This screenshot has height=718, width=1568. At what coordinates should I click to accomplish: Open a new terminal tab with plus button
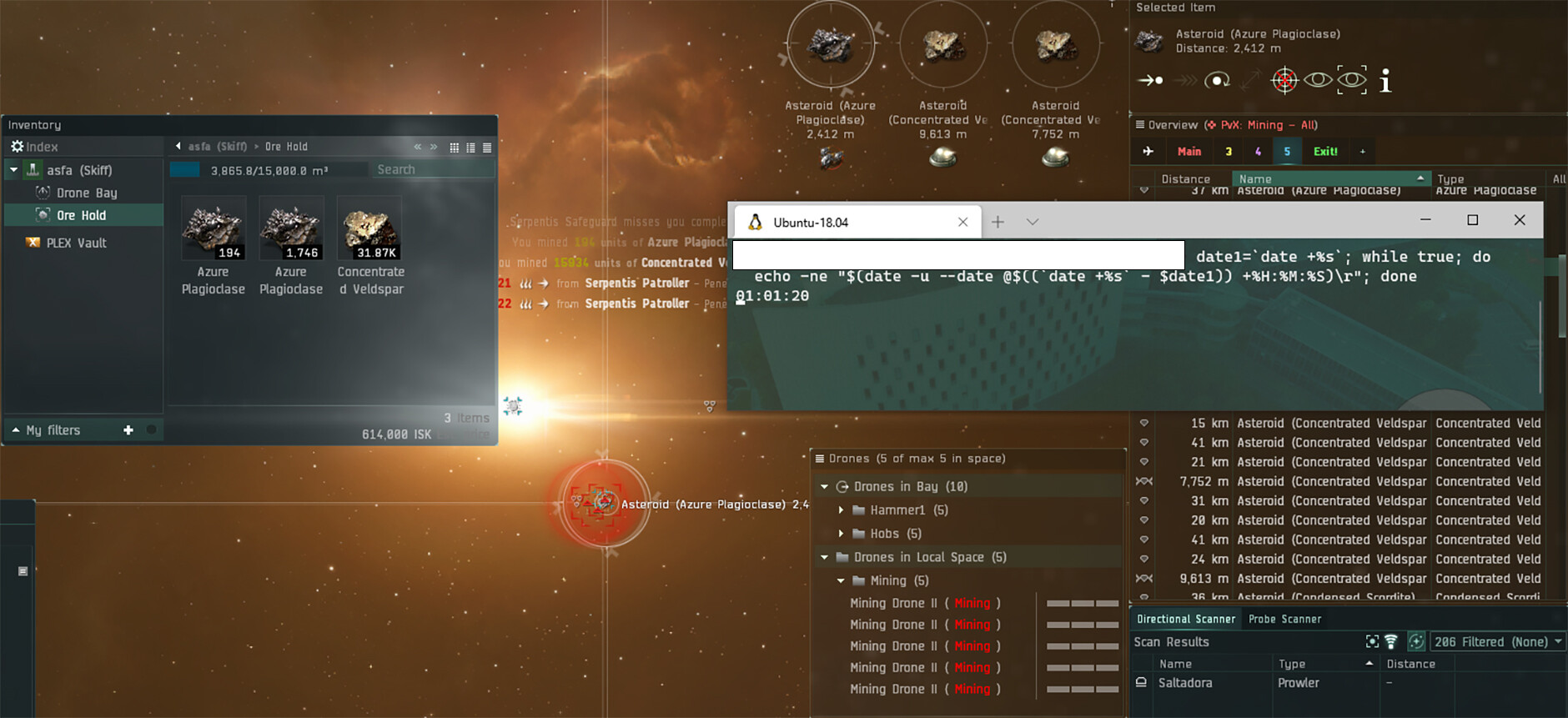[998, 222]
